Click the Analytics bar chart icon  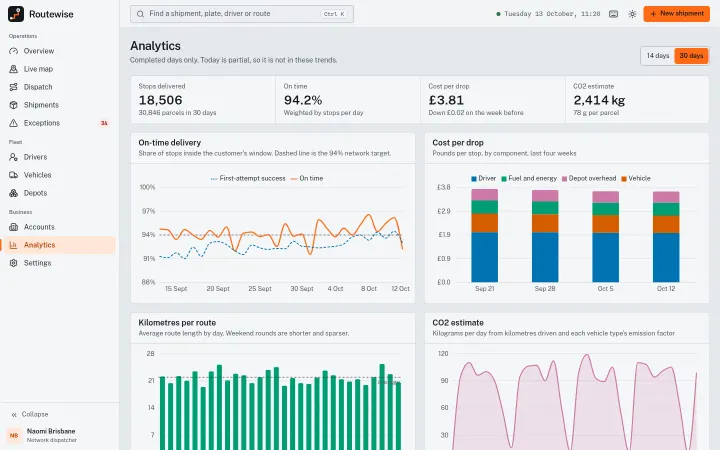point(13,245)
